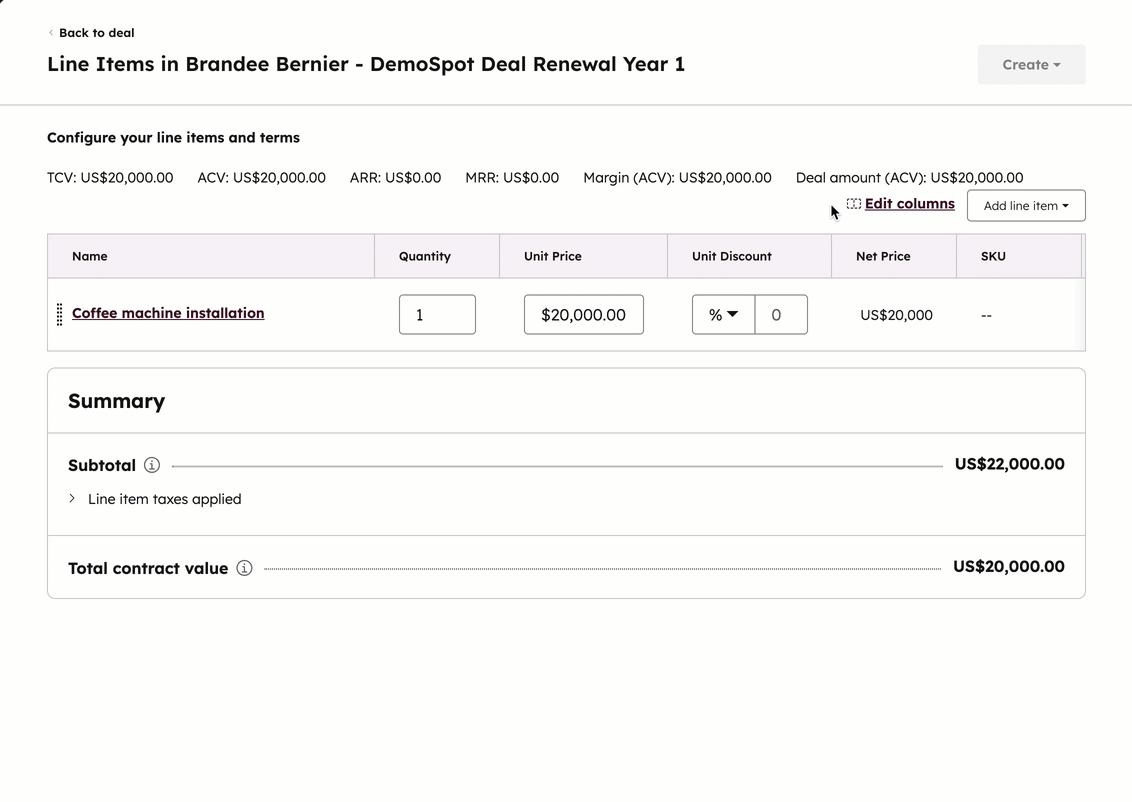Open Coffee machine installation link
1132x802 pixels.
coord(168,313)
